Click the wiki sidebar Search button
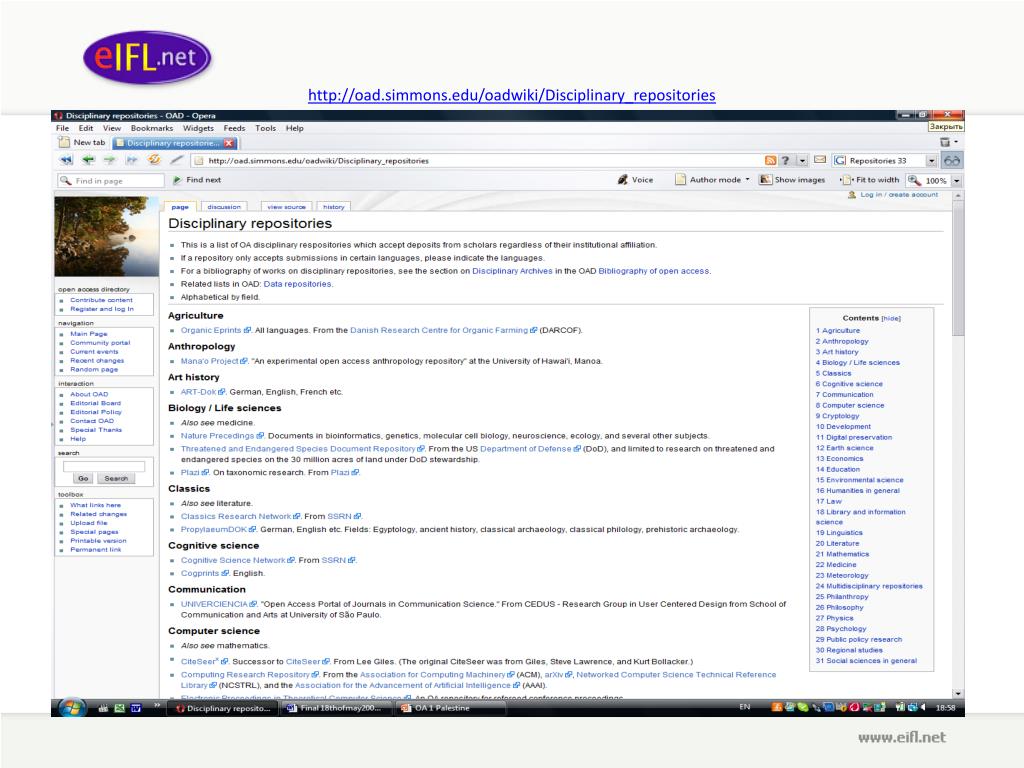This screenshot has width=1024, height=768. pos(116,479)
